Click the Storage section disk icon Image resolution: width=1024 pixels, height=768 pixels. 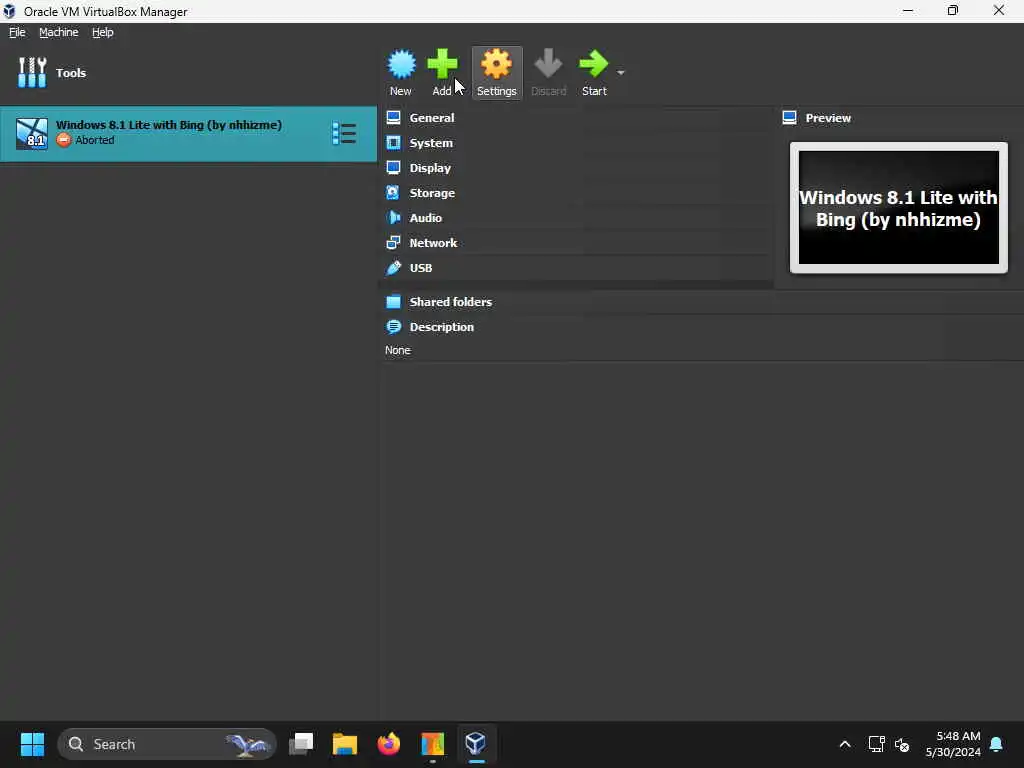pyautogui.click(x=393, y=193)
